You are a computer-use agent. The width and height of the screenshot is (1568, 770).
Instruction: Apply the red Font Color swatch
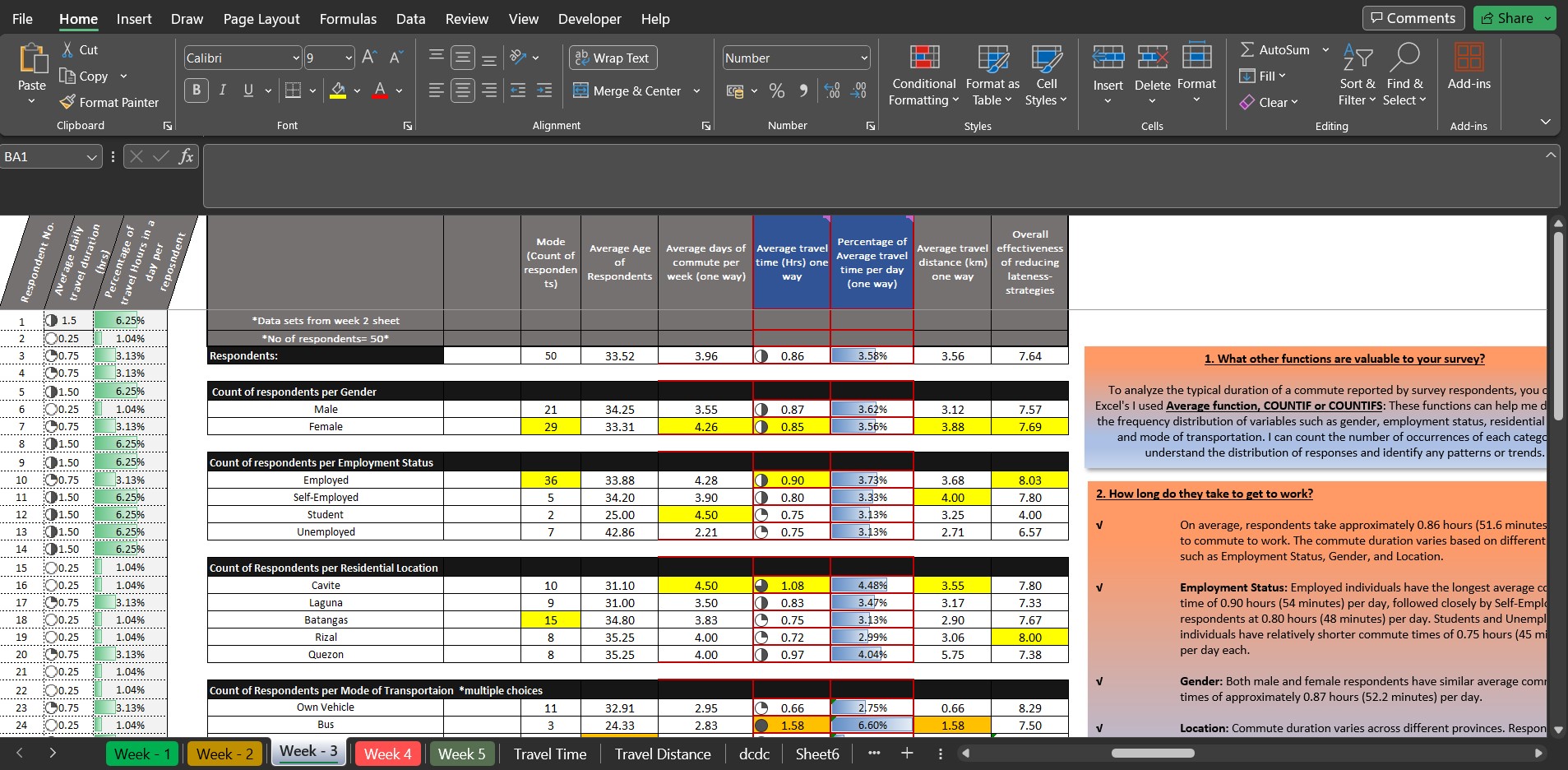[380, 90]
